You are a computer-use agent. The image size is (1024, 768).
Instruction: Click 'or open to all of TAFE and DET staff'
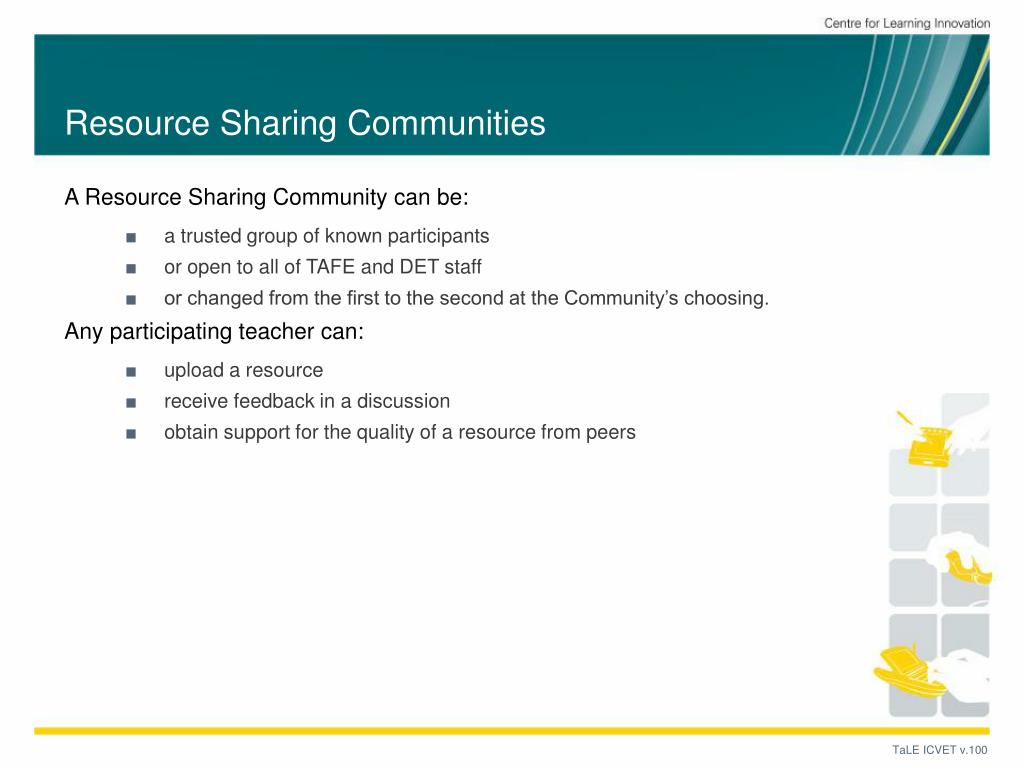click(x=323, y=266)
